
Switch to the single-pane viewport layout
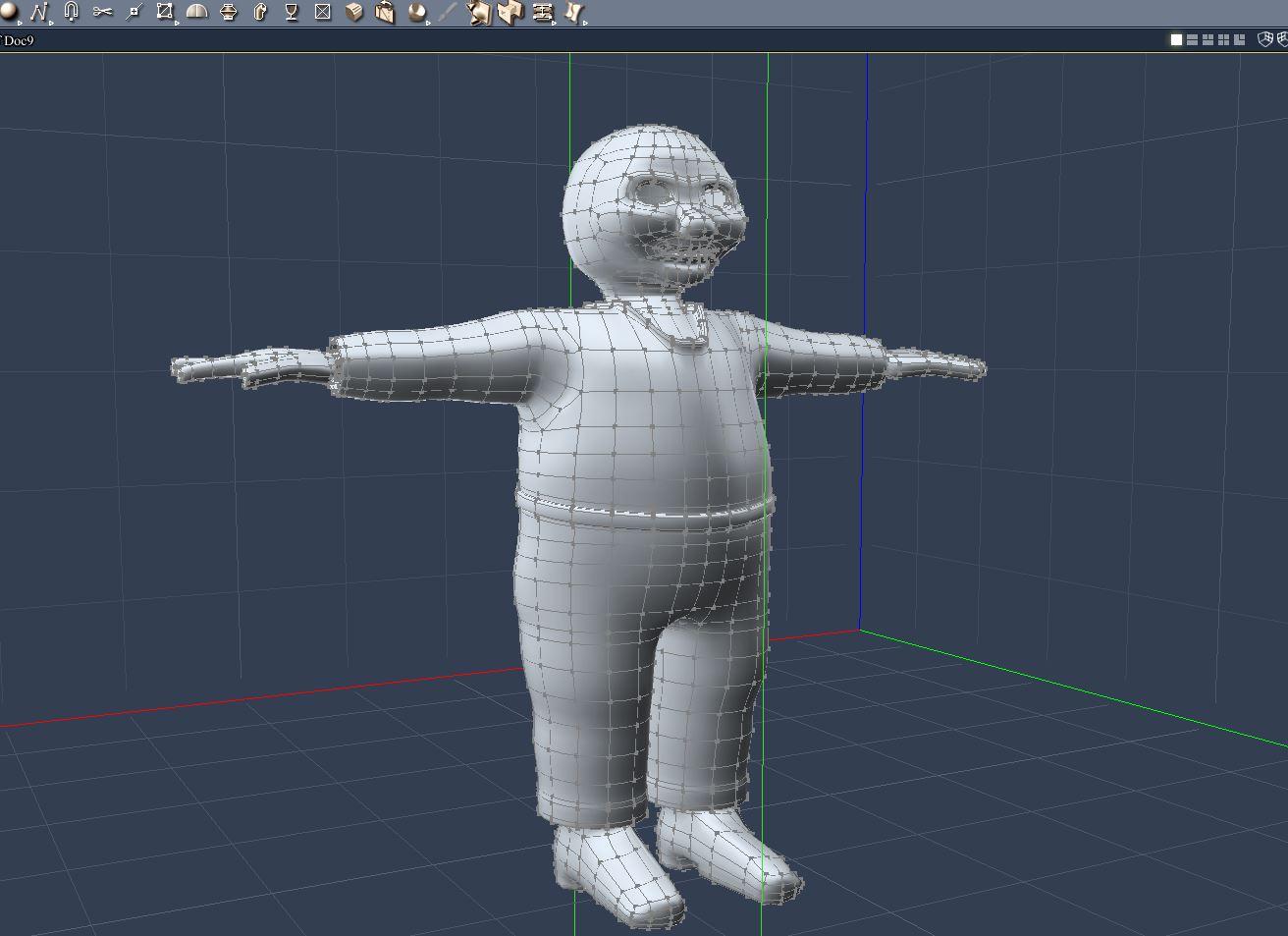coord(1176,40)
